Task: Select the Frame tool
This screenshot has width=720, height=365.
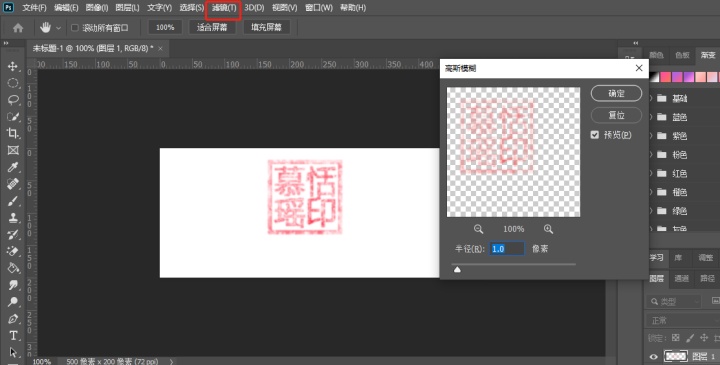Action: tap(13, 150)
